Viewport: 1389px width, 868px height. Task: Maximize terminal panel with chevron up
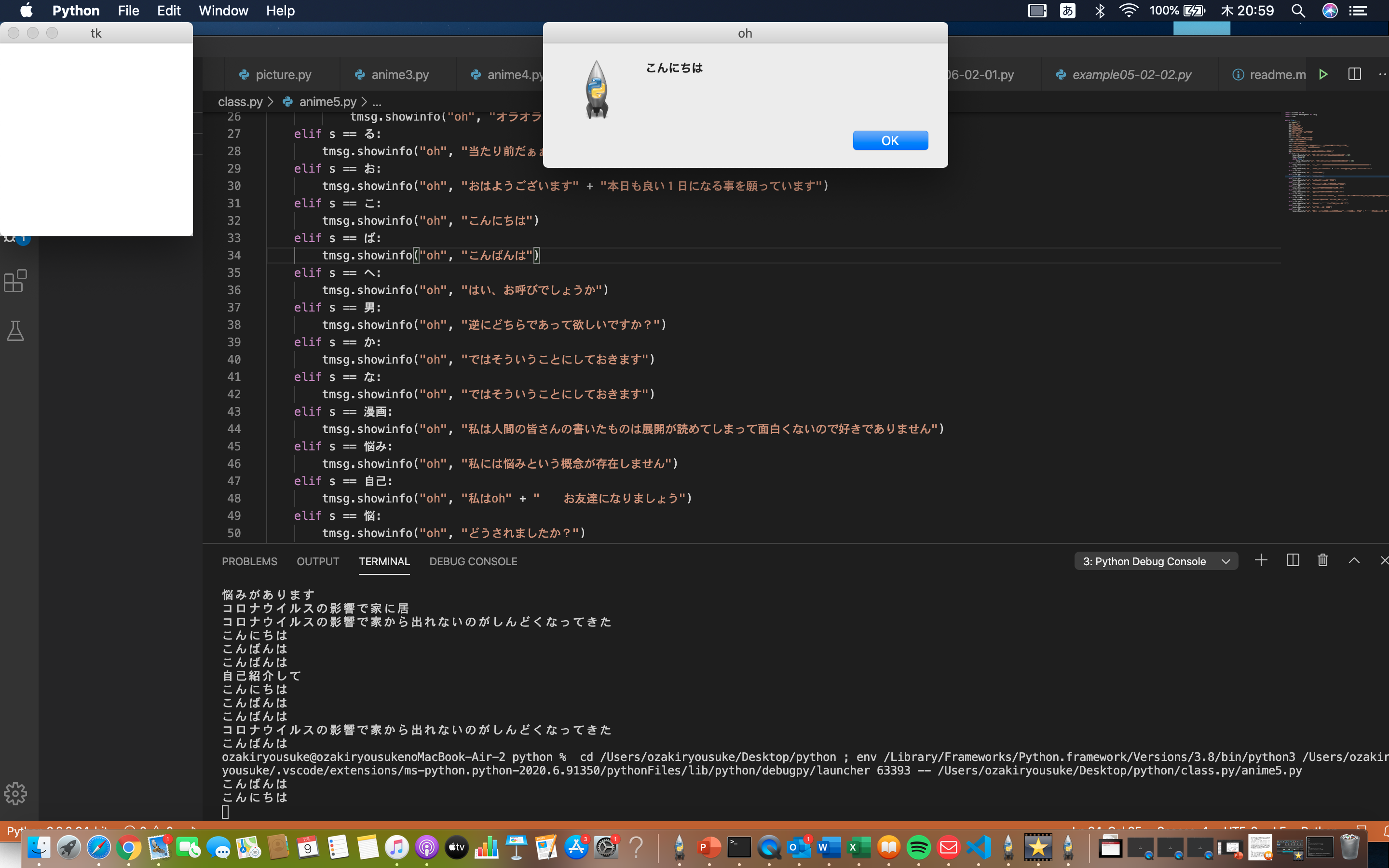[x=1354, y=560]
